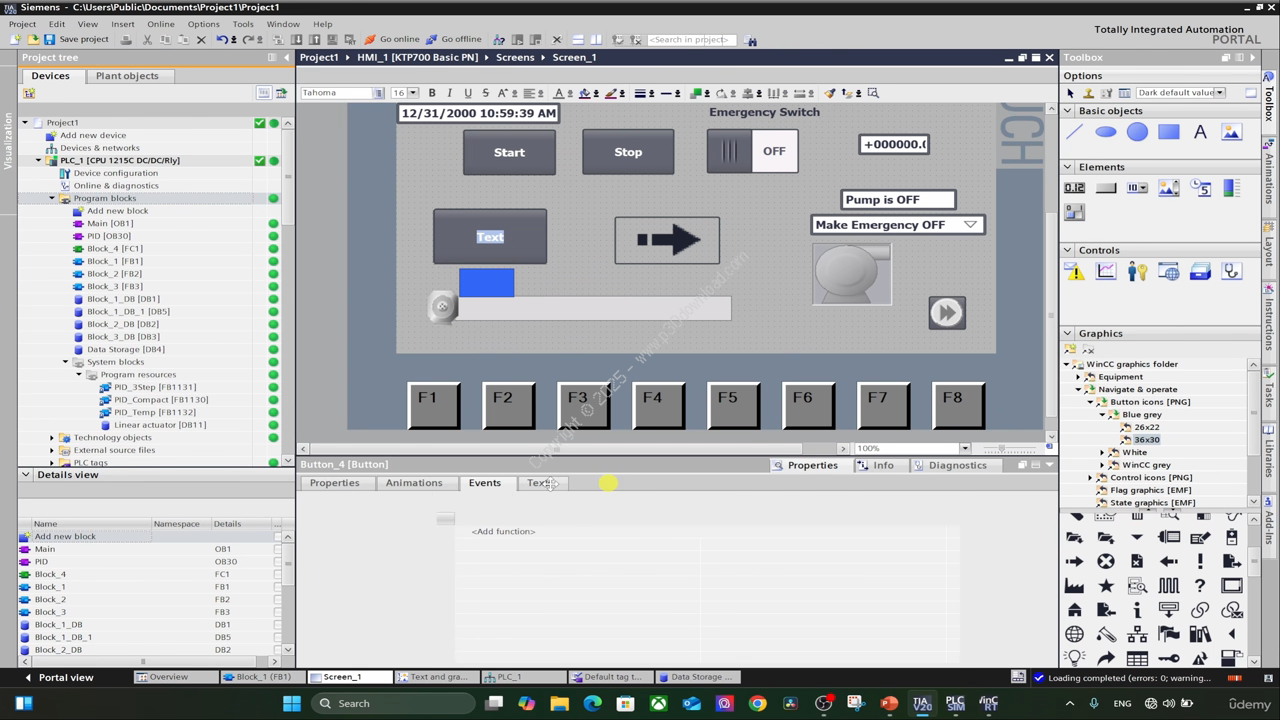Image resolution: width=1280 pixels, height=720 pixels.
Task: Select the blue rectangle on HMI screen
Action: (487, 282)
